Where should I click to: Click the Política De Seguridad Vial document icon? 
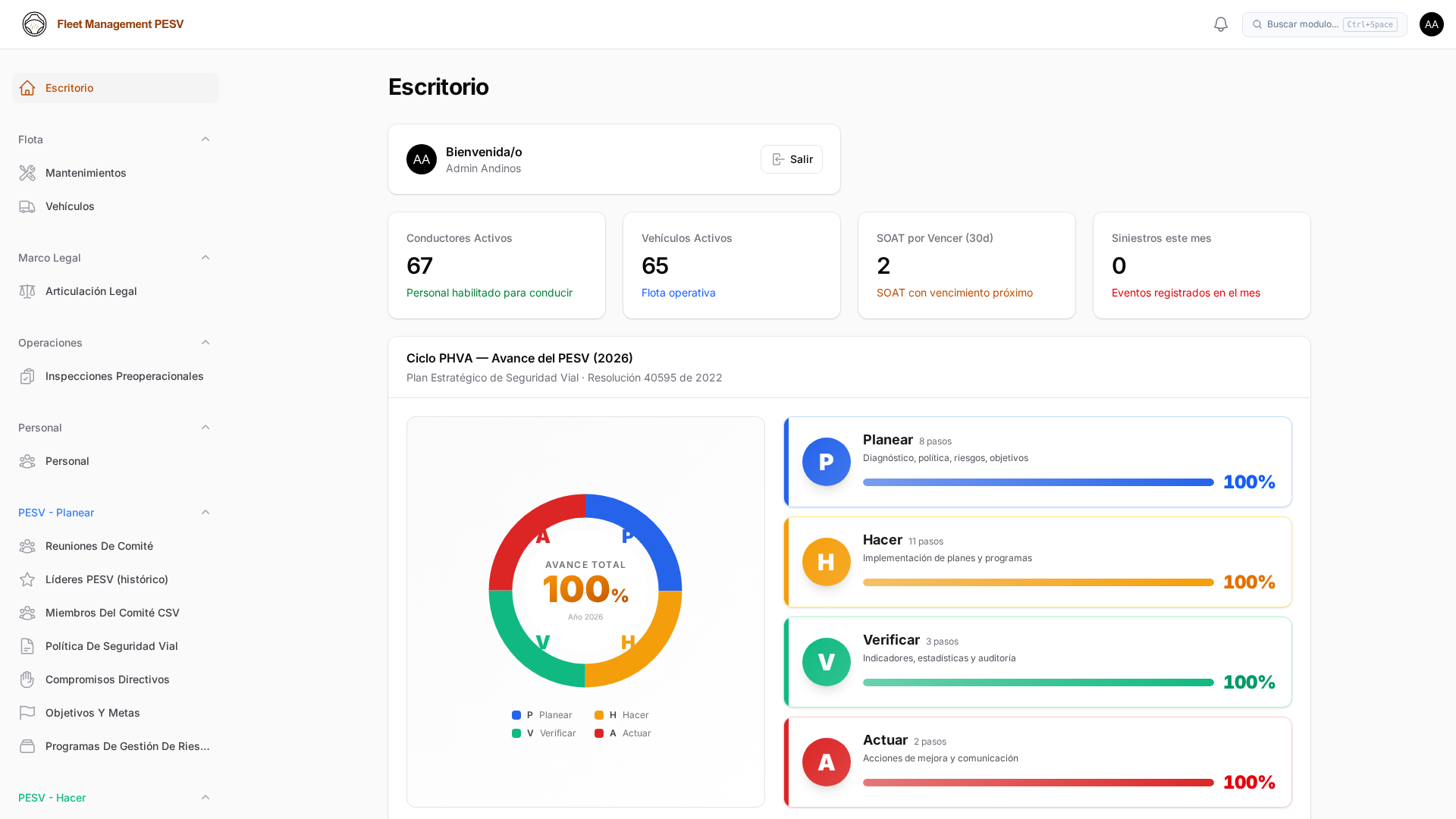click(27, 646)
